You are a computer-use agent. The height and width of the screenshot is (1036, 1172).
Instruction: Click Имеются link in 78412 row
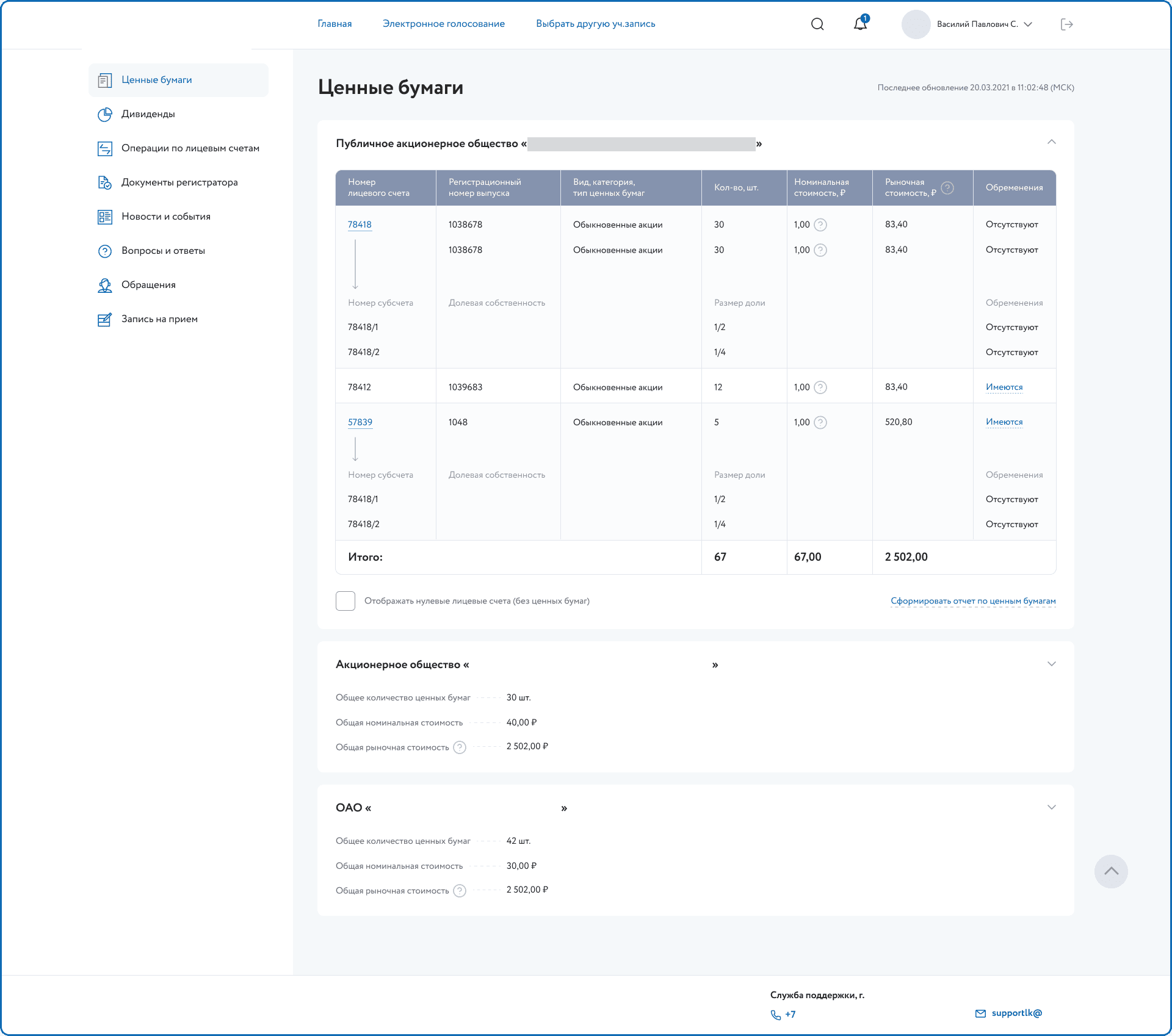click(1004, 387)
